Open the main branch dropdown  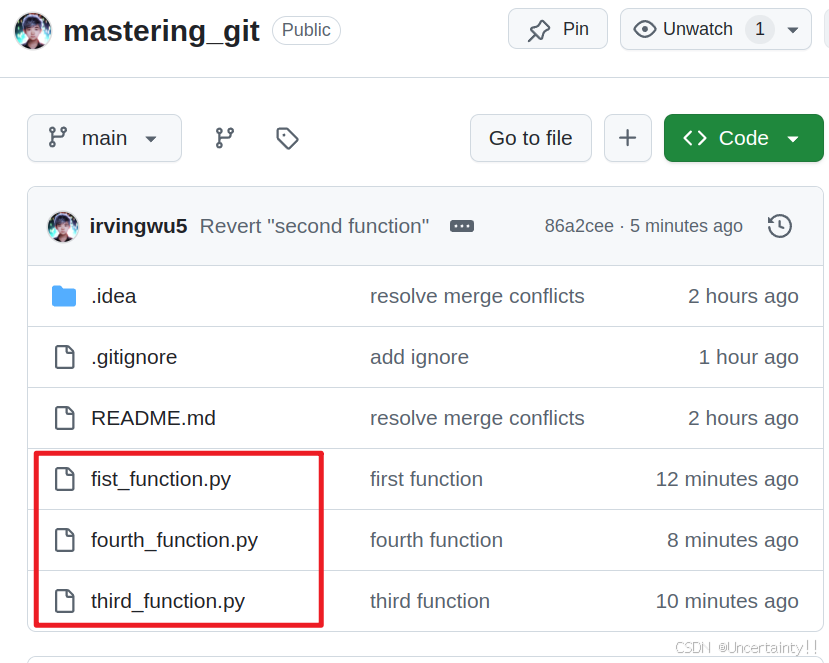pyautogui.click(x=104, y=138)
